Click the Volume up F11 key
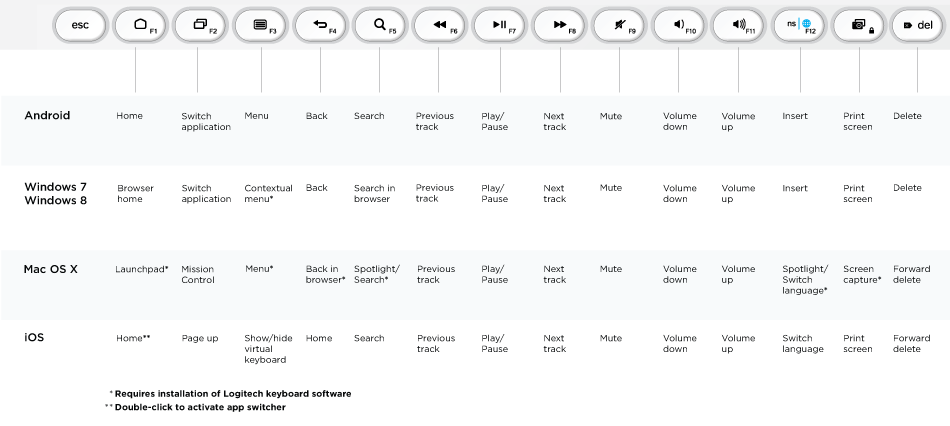This screenshot has width=950, height=426. [740, 25]
